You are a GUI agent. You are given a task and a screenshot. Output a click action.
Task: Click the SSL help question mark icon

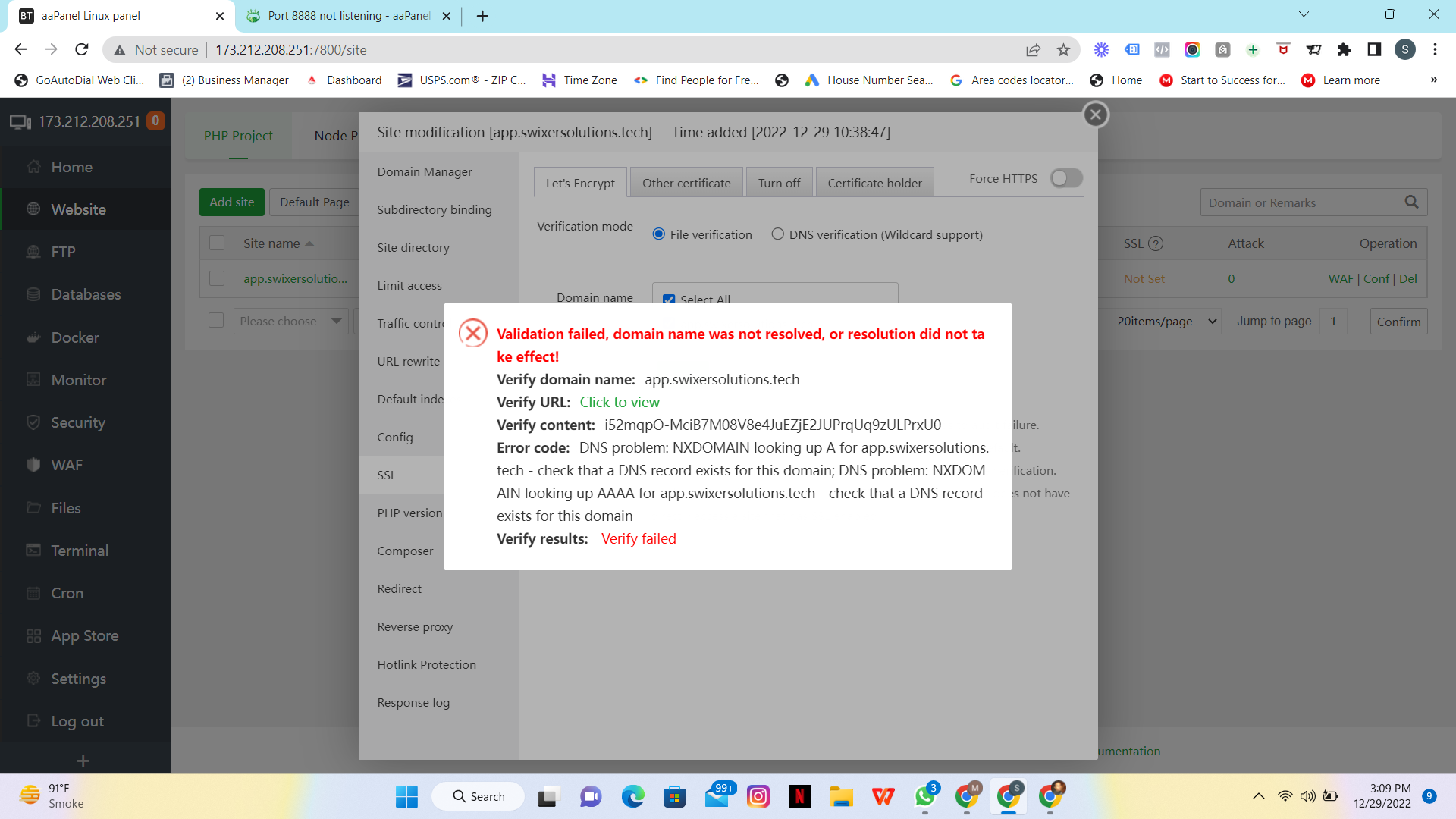point(1155,243)
